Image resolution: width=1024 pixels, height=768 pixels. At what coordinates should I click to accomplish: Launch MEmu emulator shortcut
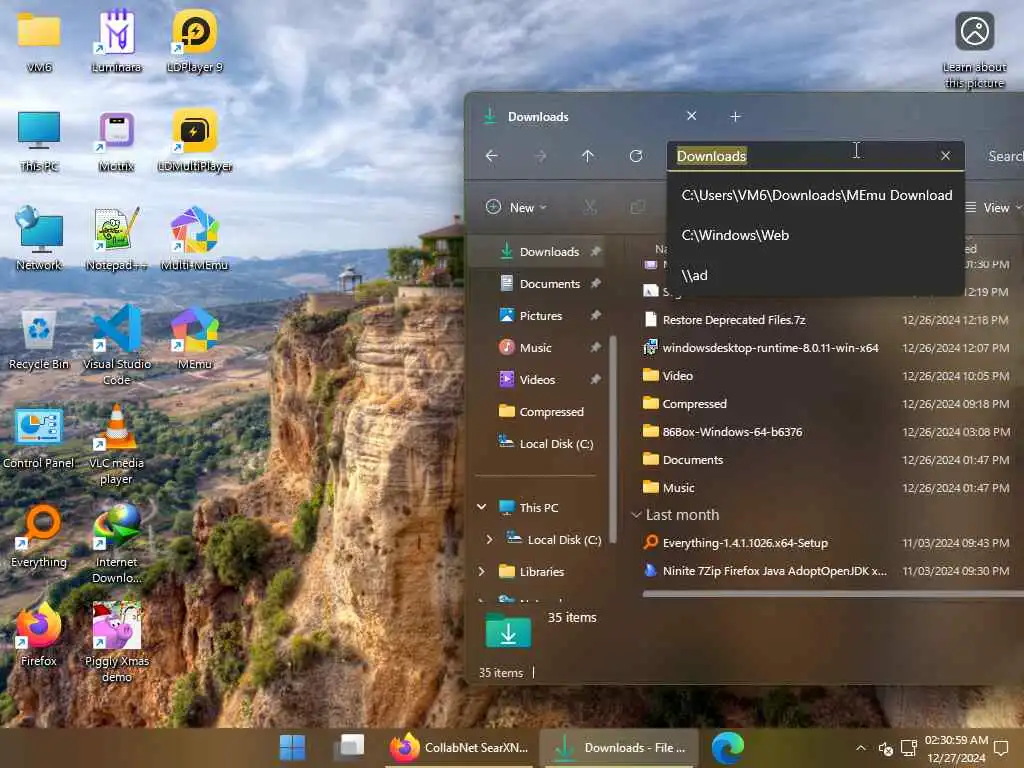(195, 340)
